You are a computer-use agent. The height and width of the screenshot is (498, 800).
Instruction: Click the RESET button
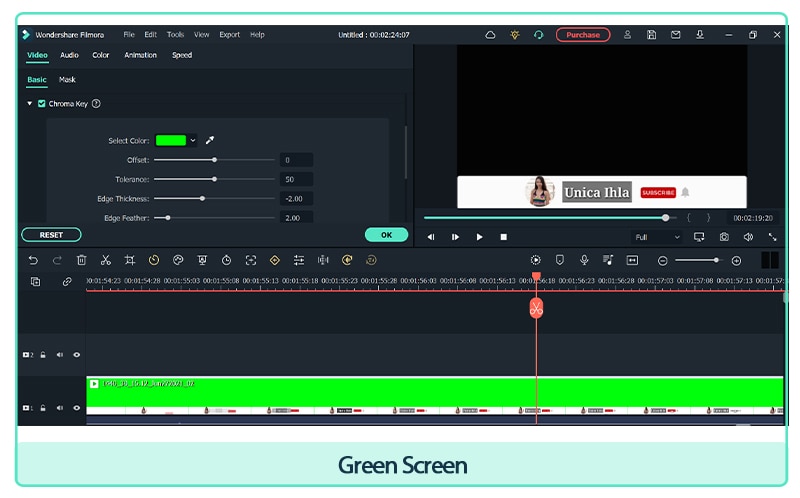[x=51, y=235]
